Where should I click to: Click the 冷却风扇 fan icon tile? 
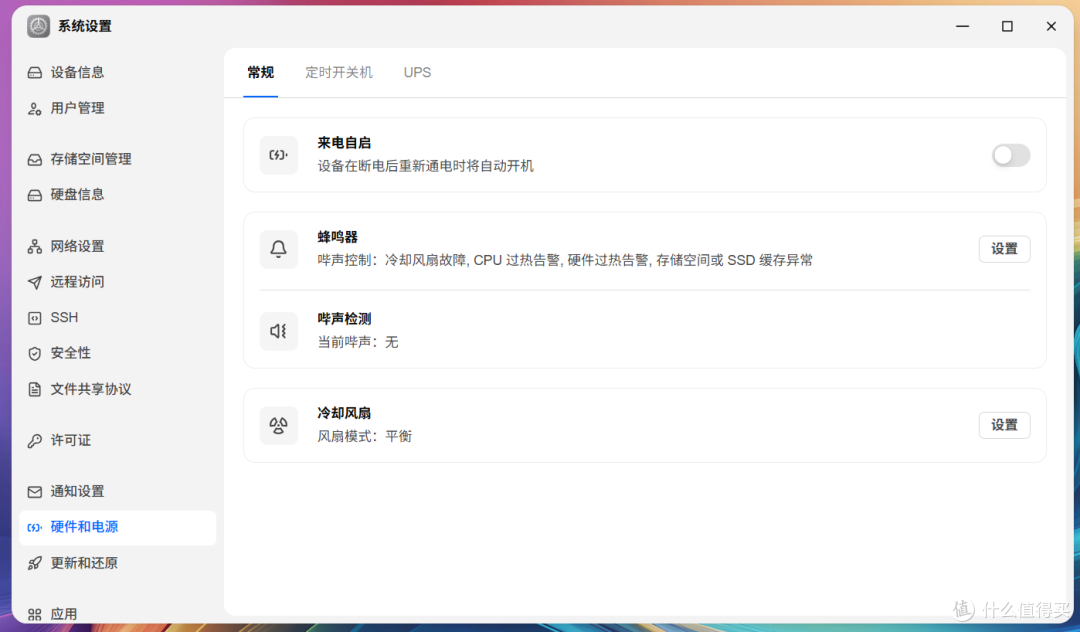(x=278, y=425)
